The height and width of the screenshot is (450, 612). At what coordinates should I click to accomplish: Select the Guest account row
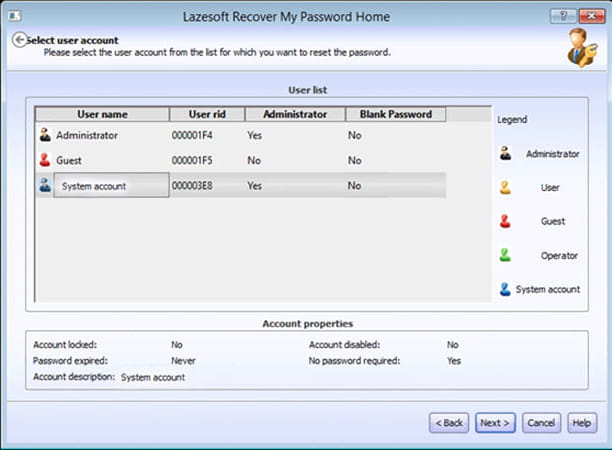pos(69,160)
